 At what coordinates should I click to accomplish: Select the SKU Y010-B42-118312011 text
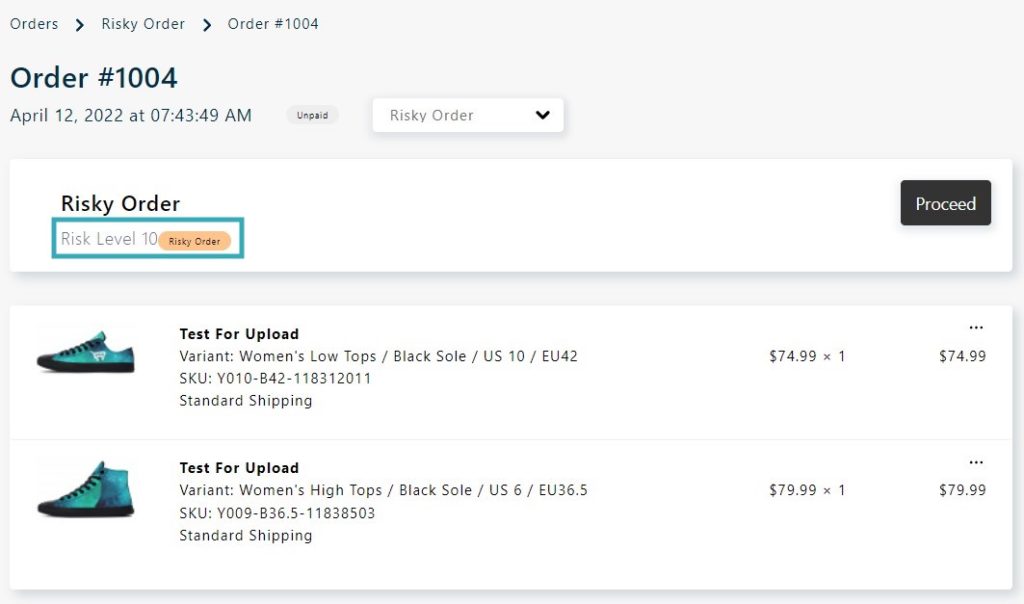point(275,378)
